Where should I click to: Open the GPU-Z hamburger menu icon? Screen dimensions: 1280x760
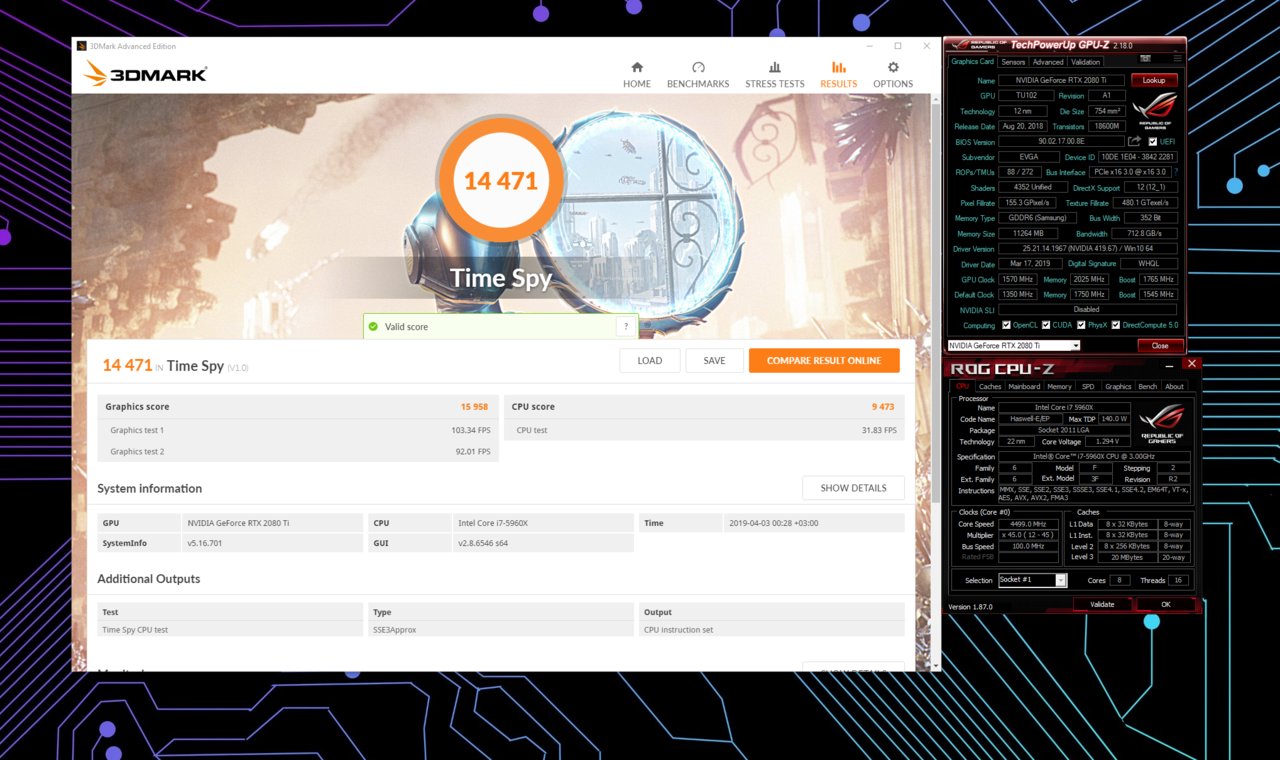tap(1177, 60)
